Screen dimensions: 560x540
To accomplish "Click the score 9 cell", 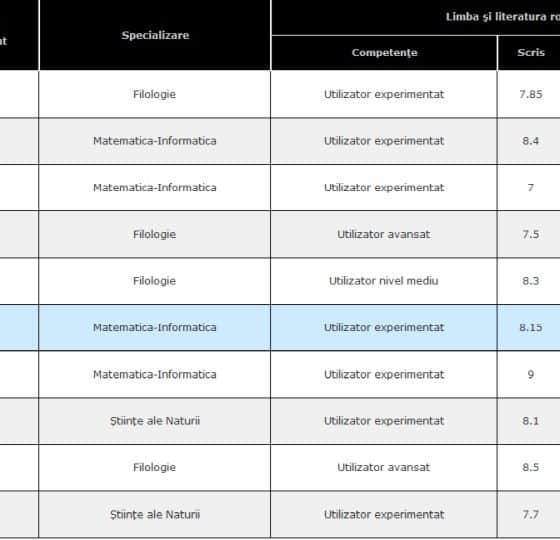I will (x=529, y=374).
